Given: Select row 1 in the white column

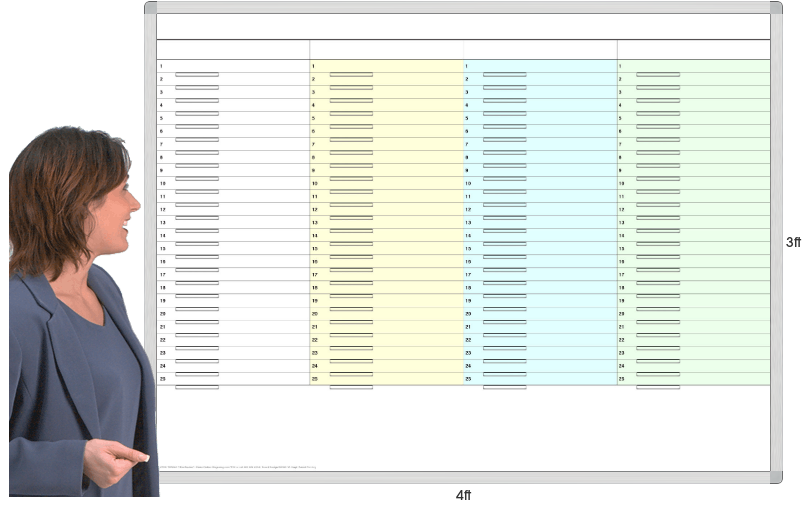Looking at the screenshot, I should coord(233,66).
